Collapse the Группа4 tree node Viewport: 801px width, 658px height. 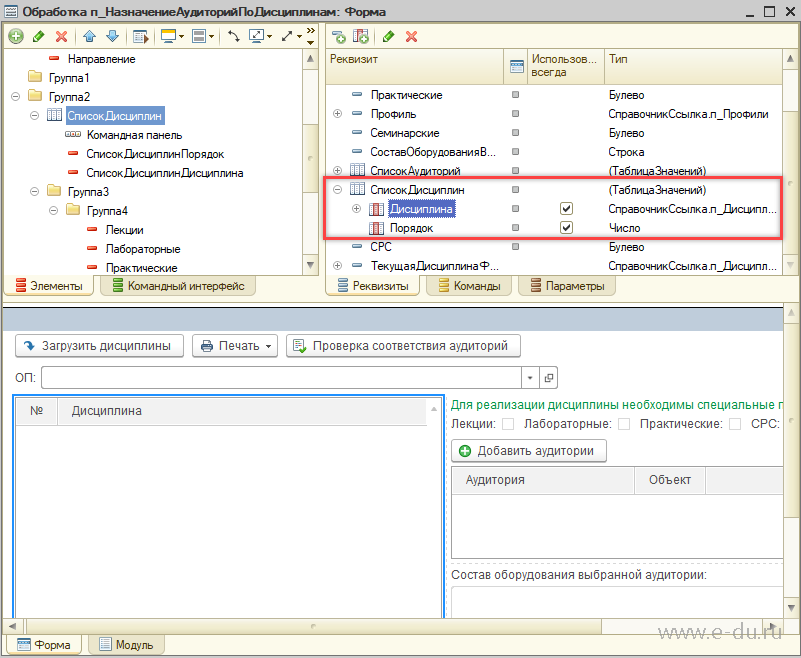pyautogui.click(x=53, y=210)
